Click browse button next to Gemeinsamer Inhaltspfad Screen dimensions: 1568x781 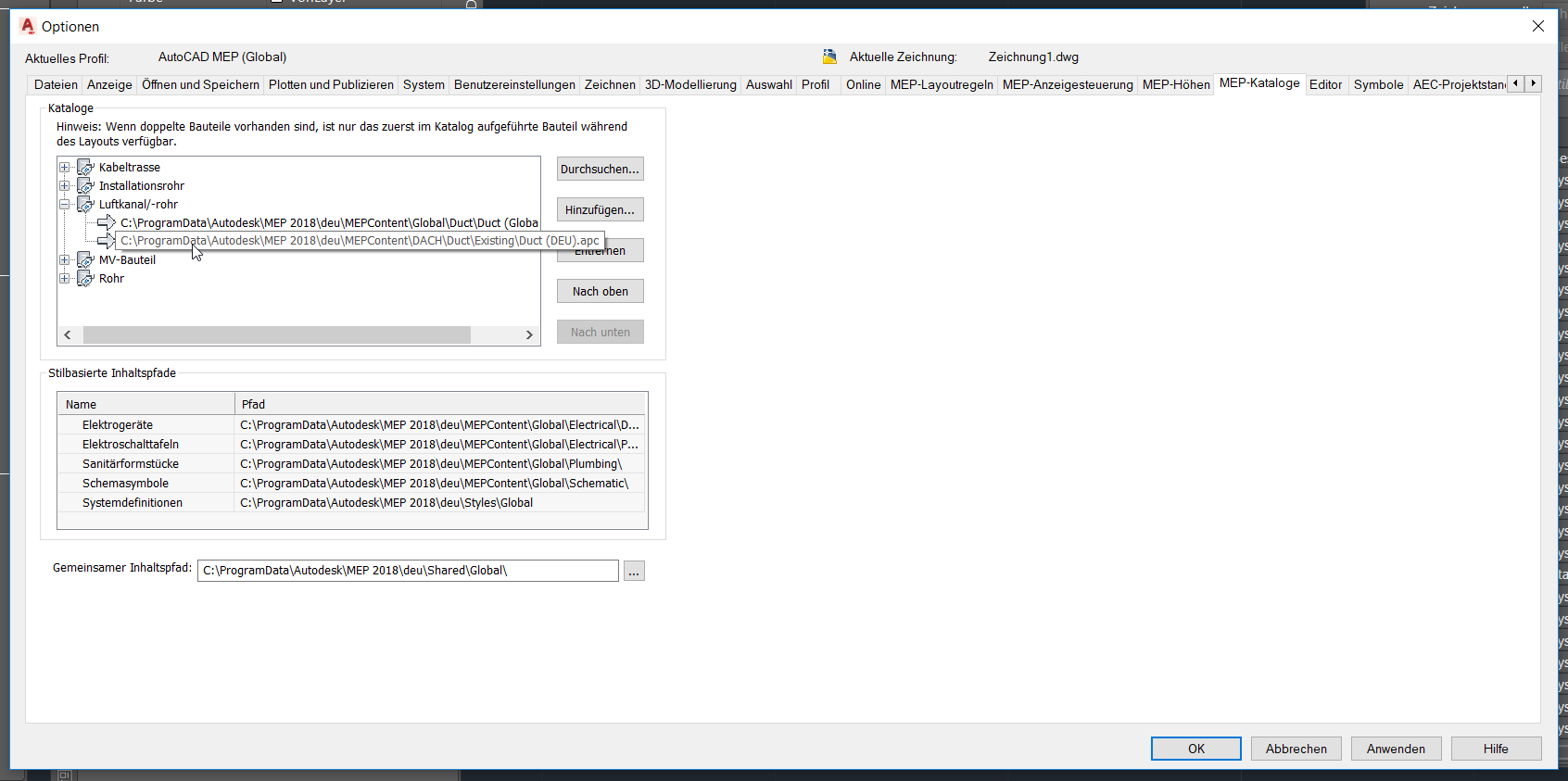click(x=634, y=571)
